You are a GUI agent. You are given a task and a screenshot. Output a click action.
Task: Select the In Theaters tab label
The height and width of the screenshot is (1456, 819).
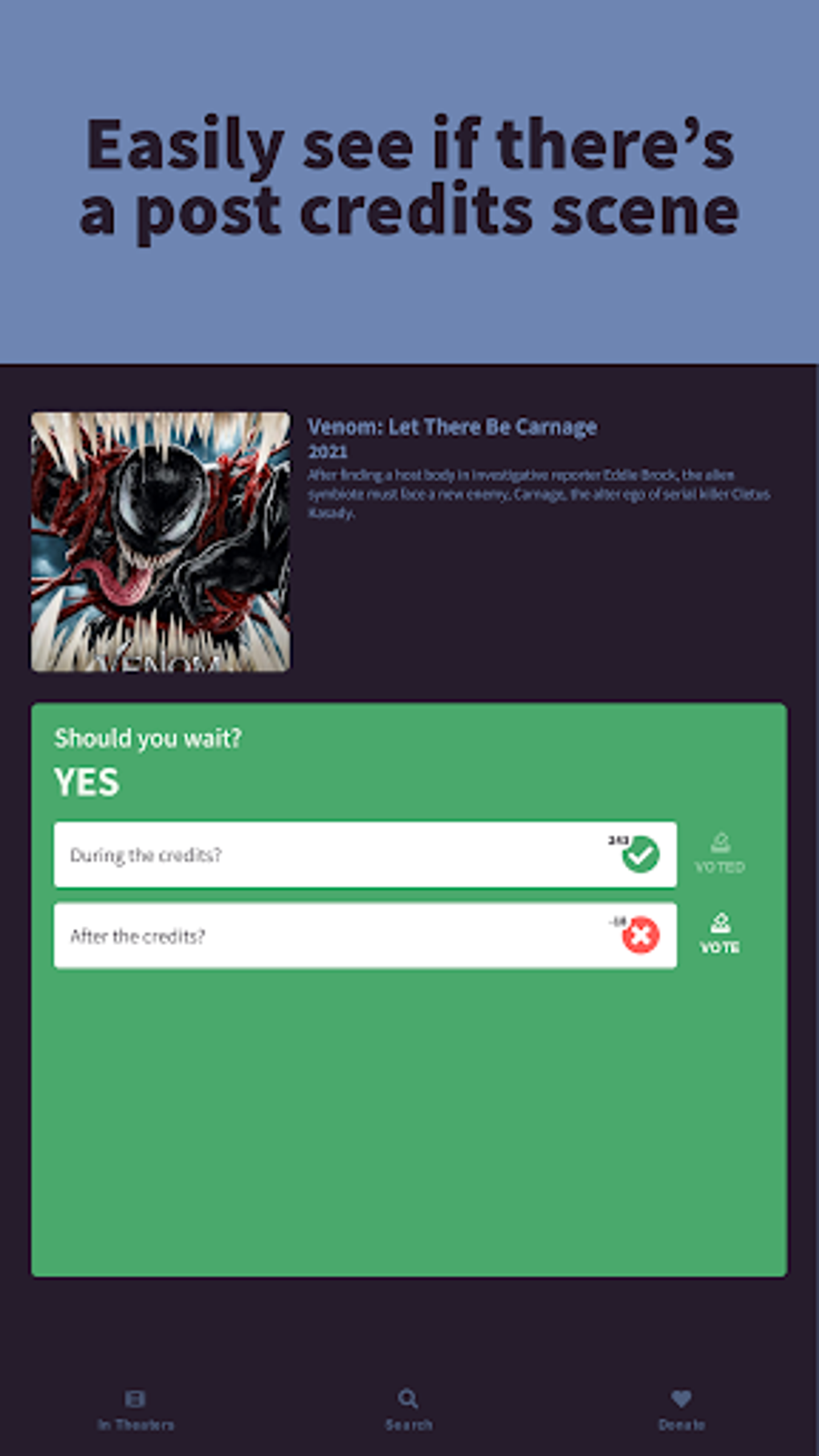[x=136, y=1425]
